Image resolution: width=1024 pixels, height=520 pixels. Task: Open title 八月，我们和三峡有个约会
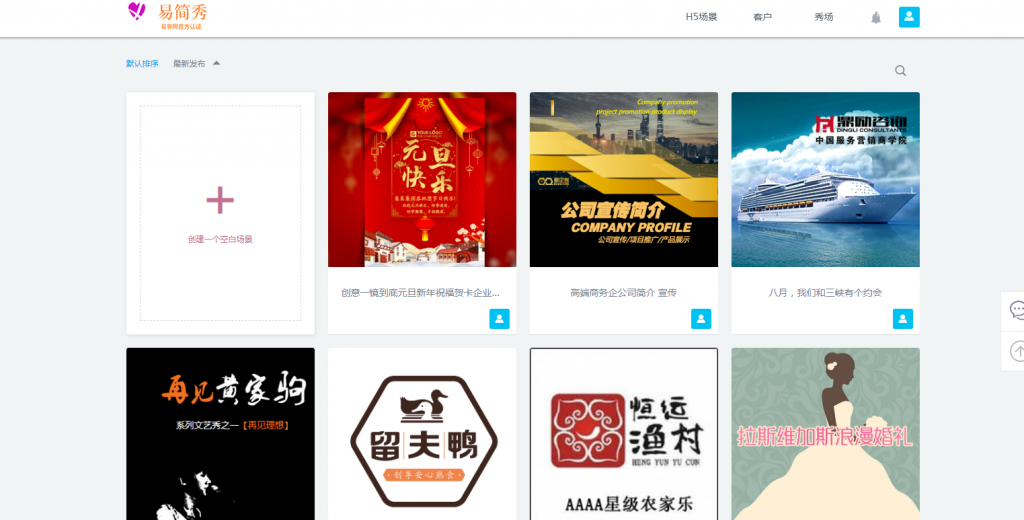825,293
